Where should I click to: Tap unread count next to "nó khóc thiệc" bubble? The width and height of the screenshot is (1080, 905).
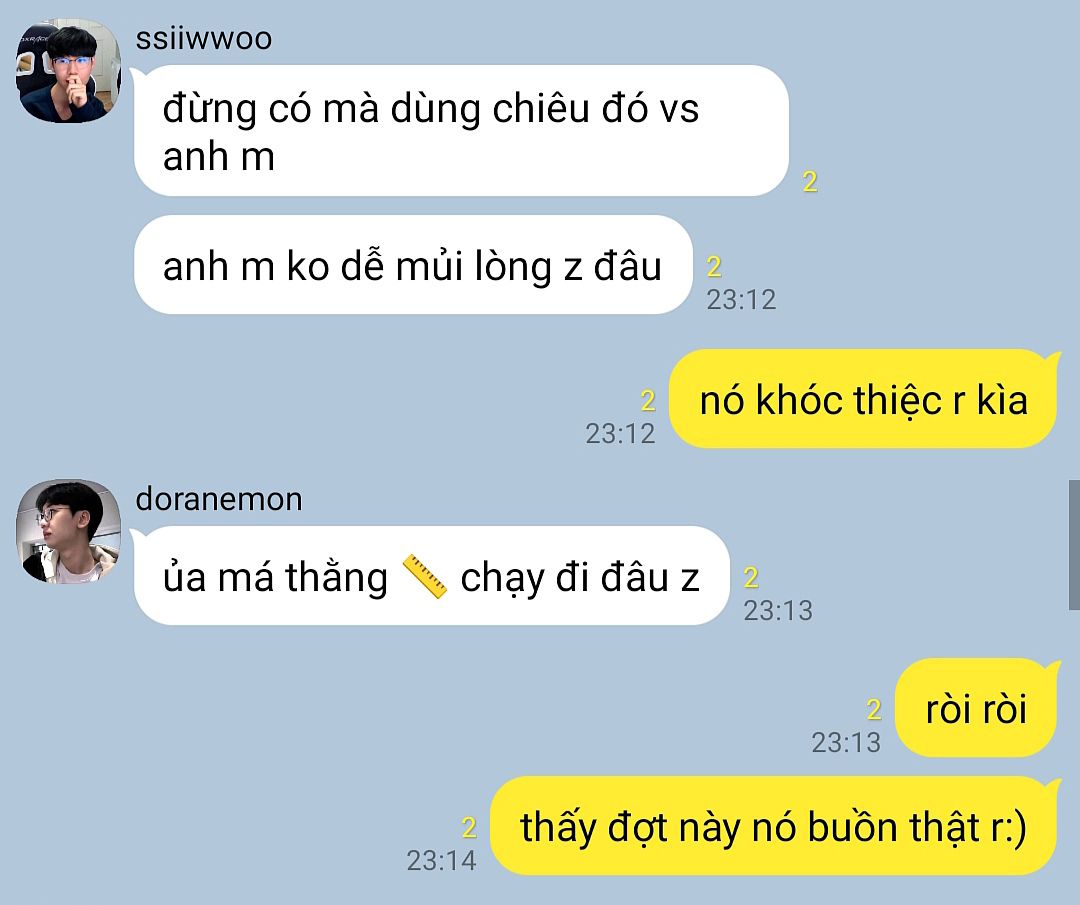click(x=647, y=400)
